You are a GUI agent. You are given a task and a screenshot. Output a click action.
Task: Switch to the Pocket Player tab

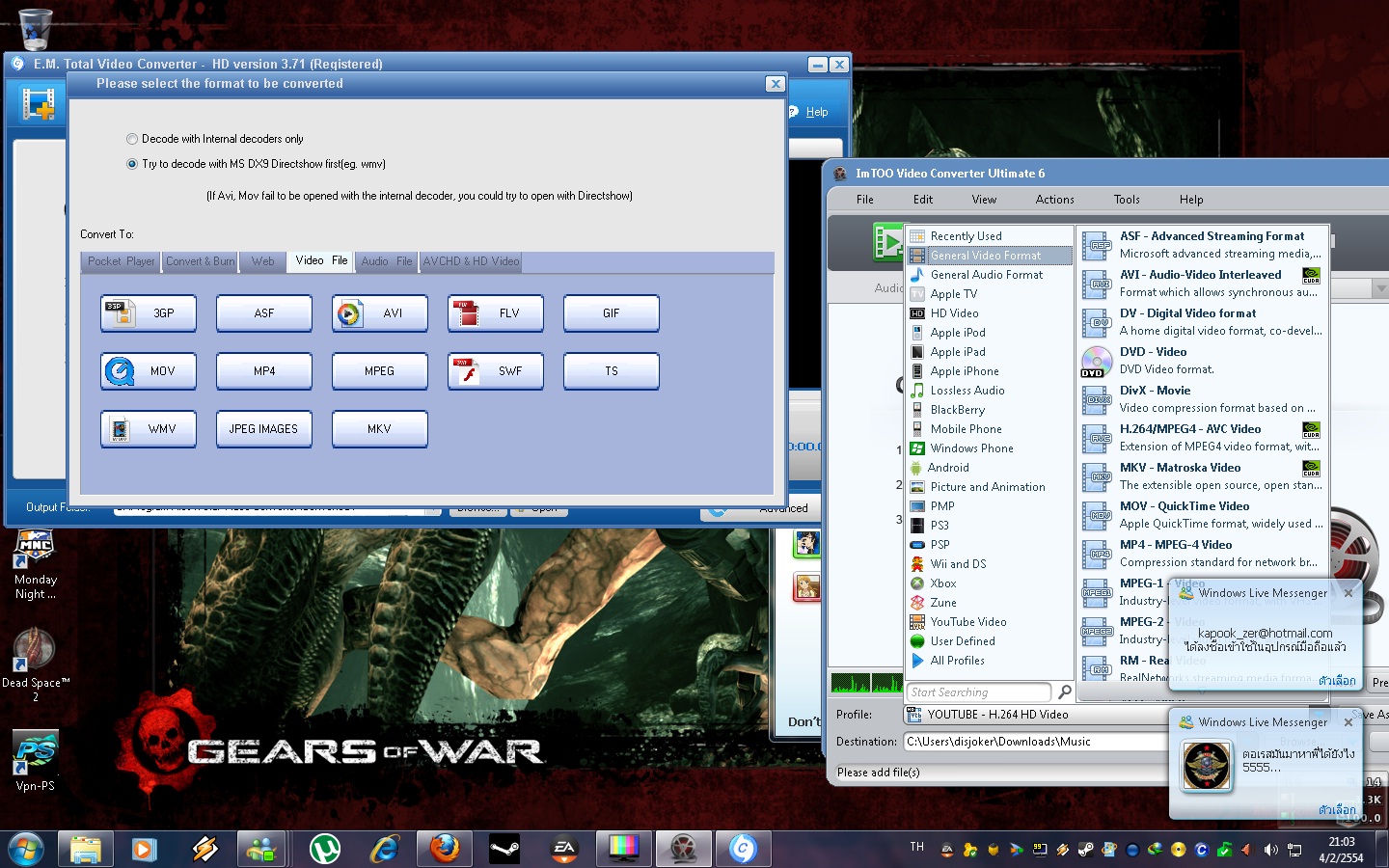pyautogui.click(x=121, y=261)
